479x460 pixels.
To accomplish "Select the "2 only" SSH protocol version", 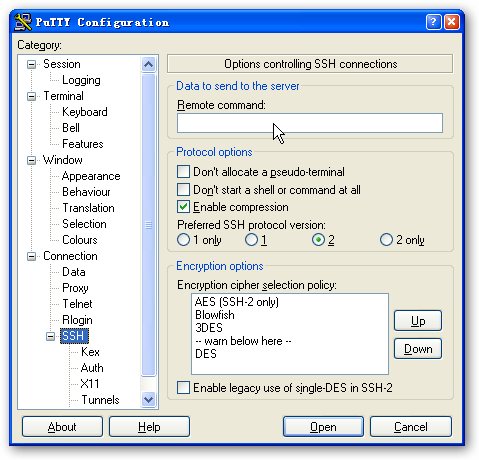I will [386, 240].
